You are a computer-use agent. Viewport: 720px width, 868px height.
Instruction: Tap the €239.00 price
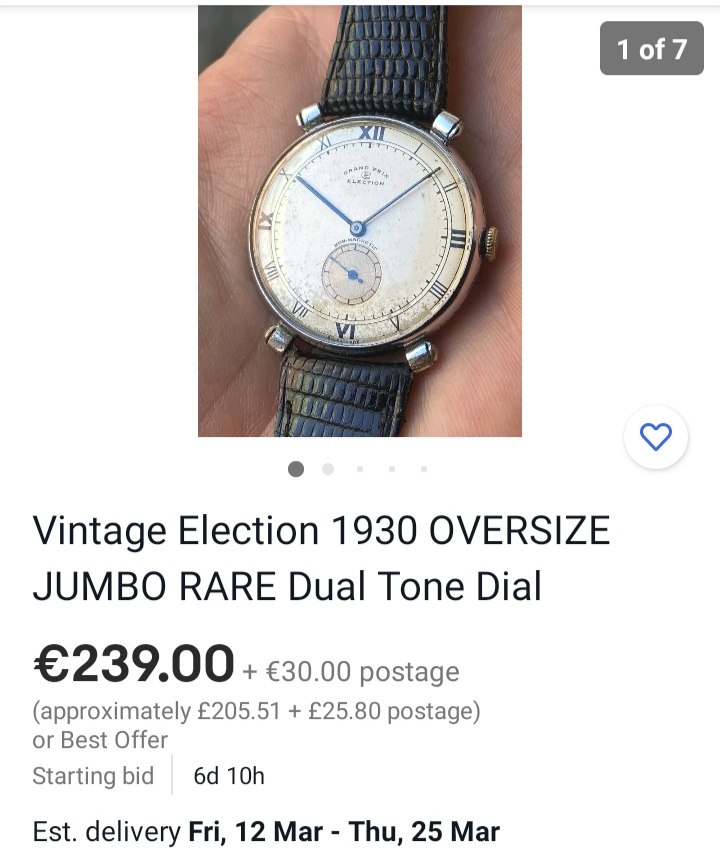point(133,663)
